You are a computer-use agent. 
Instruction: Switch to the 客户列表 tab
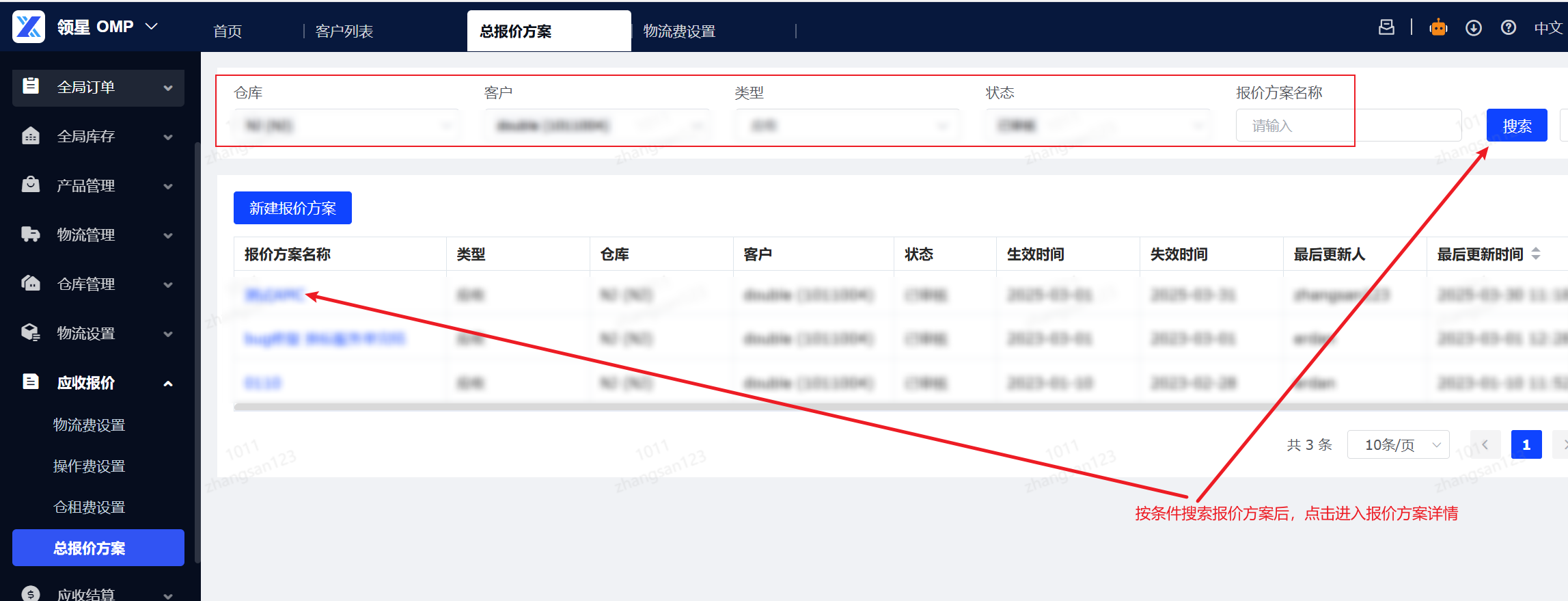click(x=344, y=31)
